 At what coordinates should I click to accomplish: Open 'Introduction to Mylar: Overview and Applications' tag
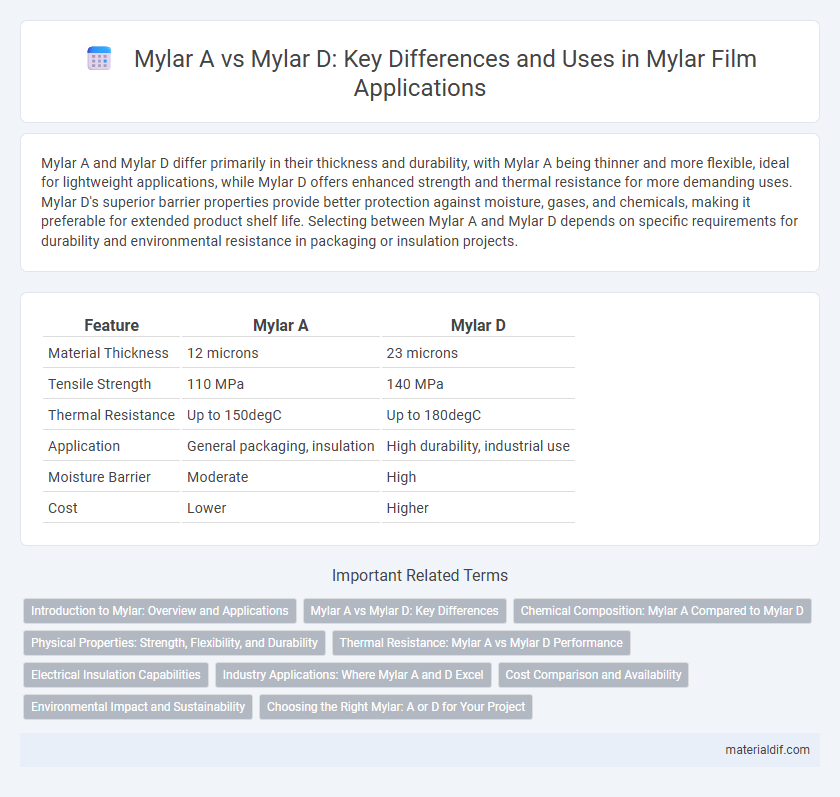160,611
